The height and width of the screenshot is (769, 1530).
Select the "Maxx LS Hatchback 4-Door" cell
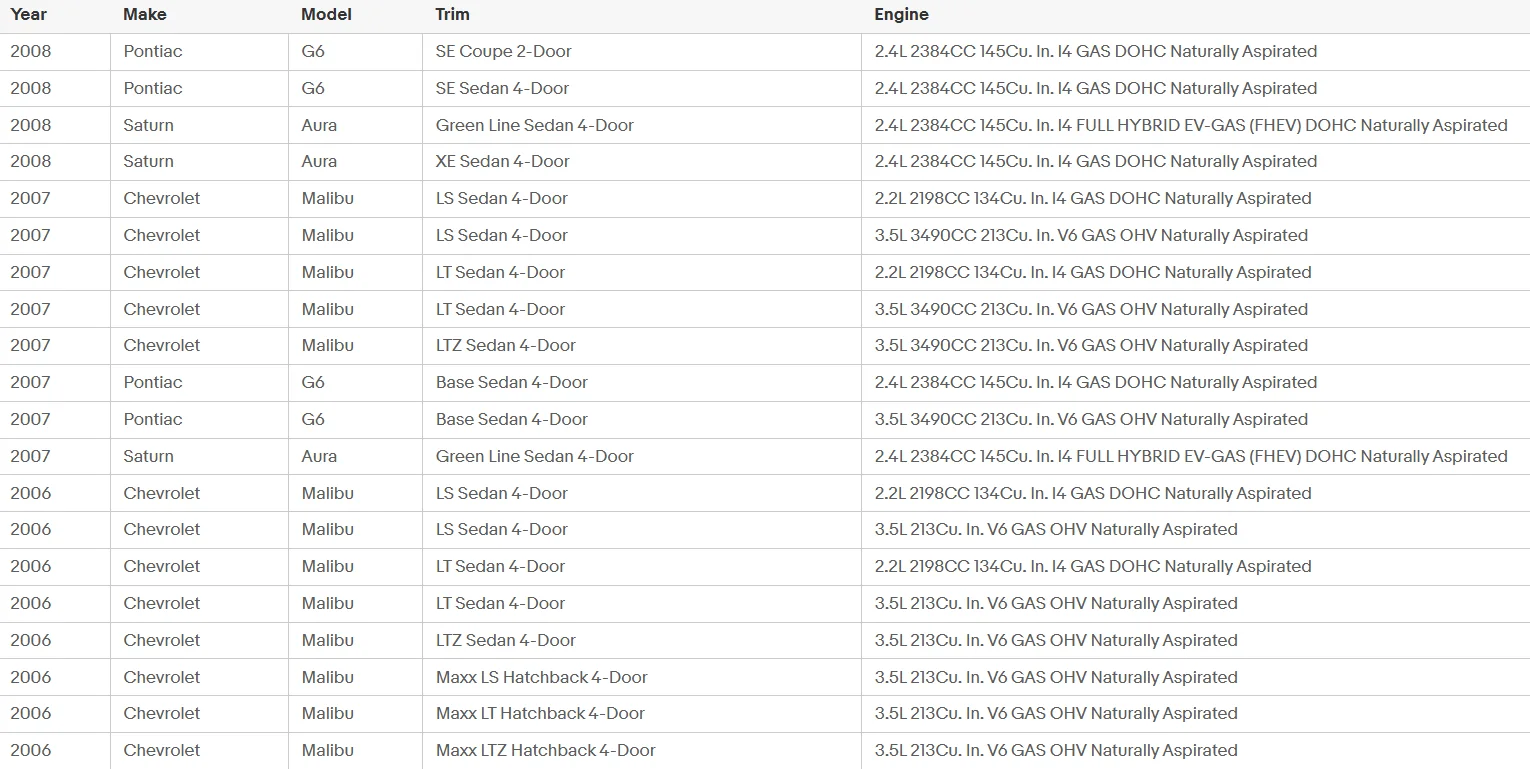(x=542, y=677)
